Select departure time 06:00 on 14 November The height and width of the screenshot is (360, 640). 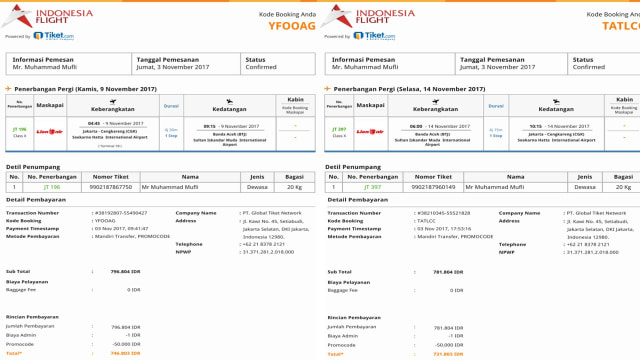[416, 126]
